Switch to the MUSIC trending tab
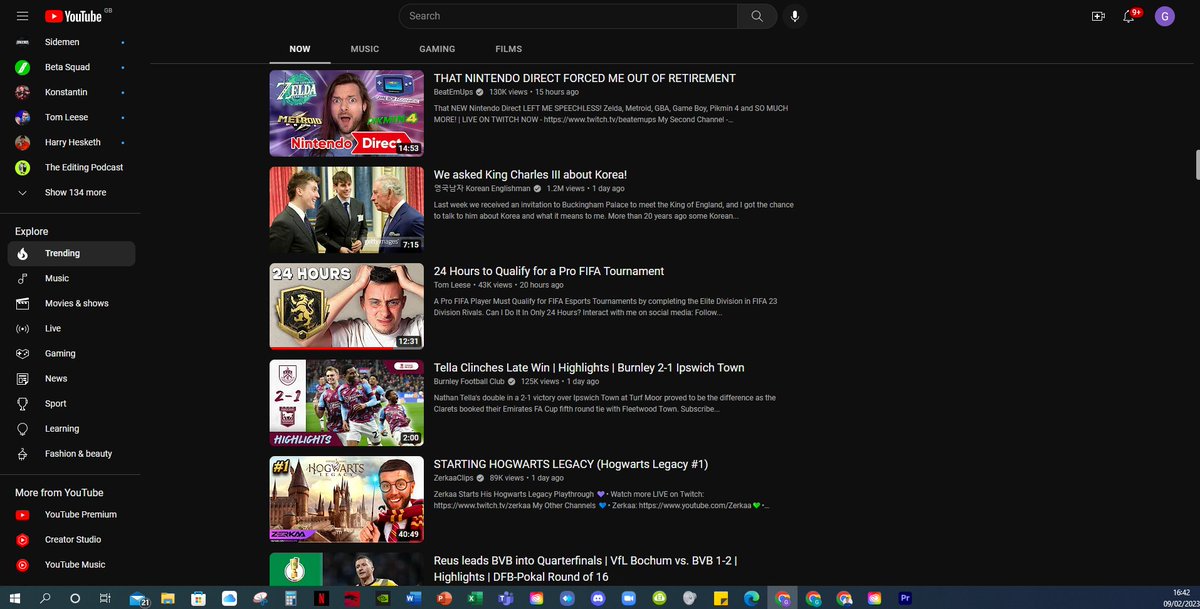 pos(365,49)
